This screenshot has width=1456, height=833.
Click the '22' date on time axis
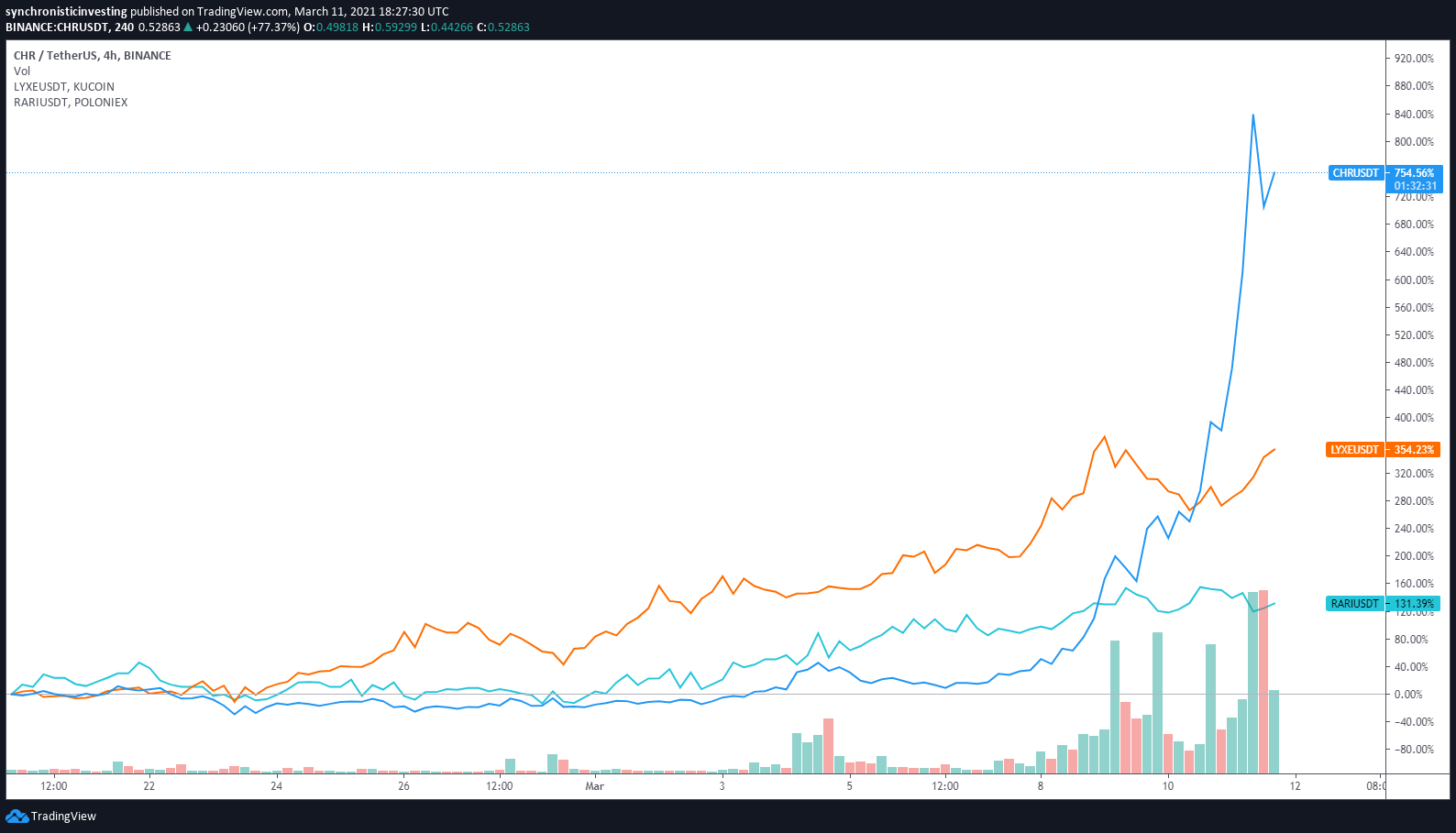[149, 786]
